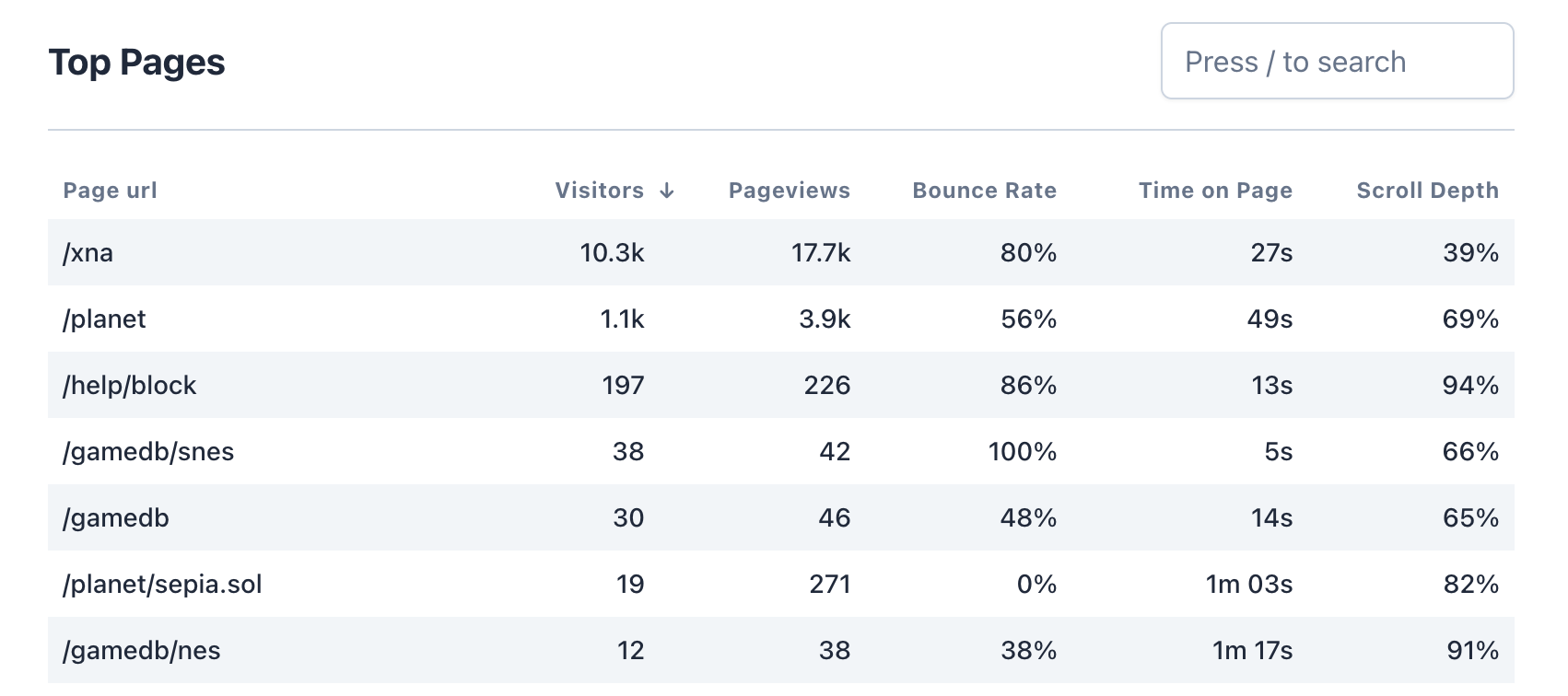Sort by Scroll Depth column header
The height and width of the screenshot is (696, 1568).
(x=1427, y=191)
